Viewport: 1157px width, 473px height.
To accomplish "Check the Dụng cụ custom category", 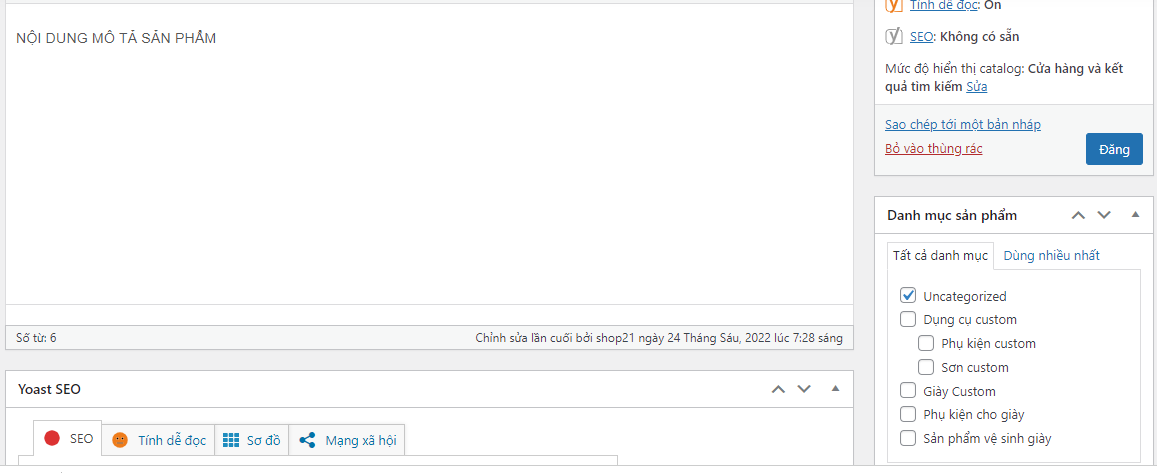I will click(x=908, y=320).
